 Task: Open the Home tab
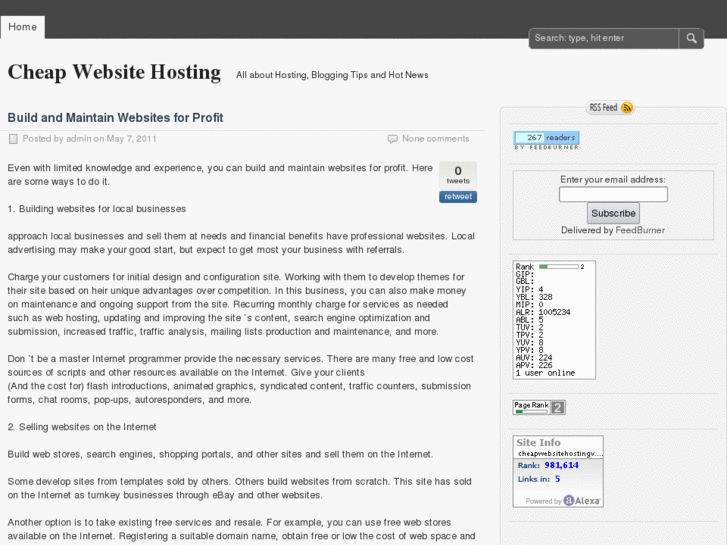click(x=22, y=27)
